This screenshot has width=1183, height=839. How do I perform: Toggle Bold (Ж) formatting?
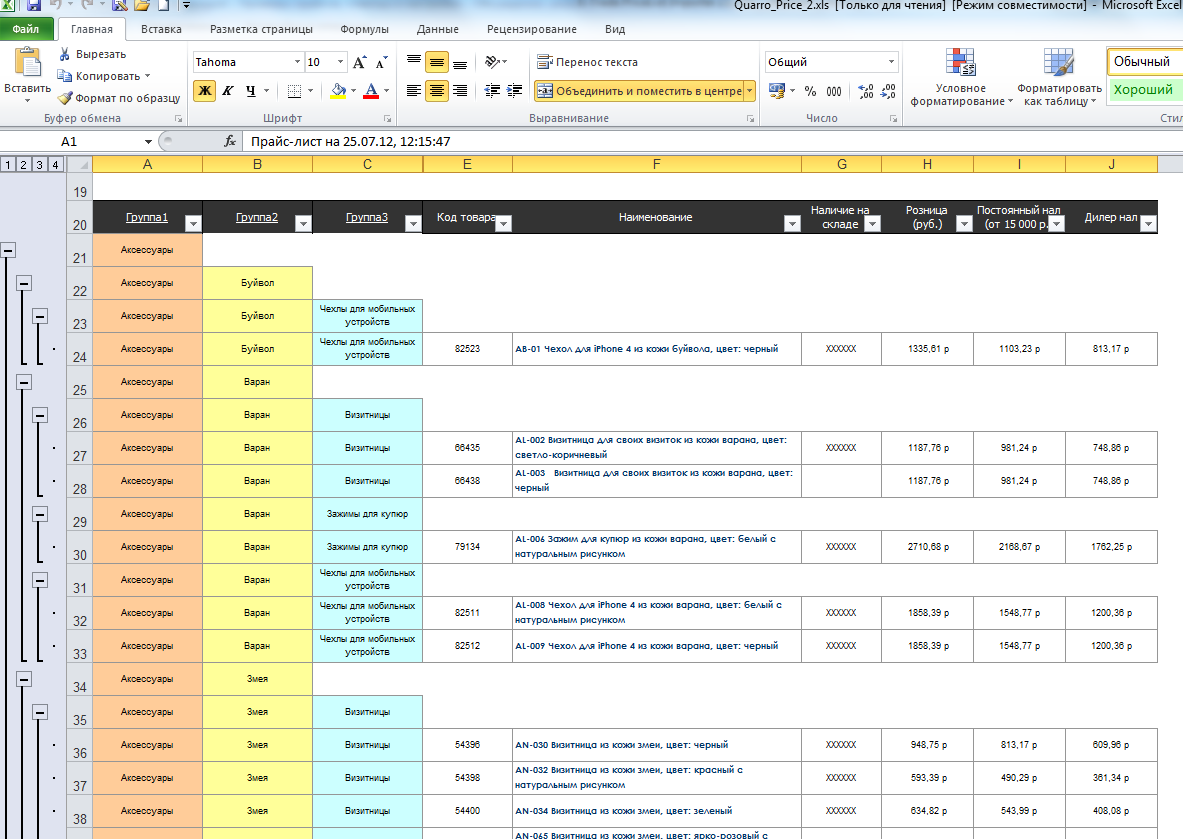pyautogui.click(x=204, y=91)
